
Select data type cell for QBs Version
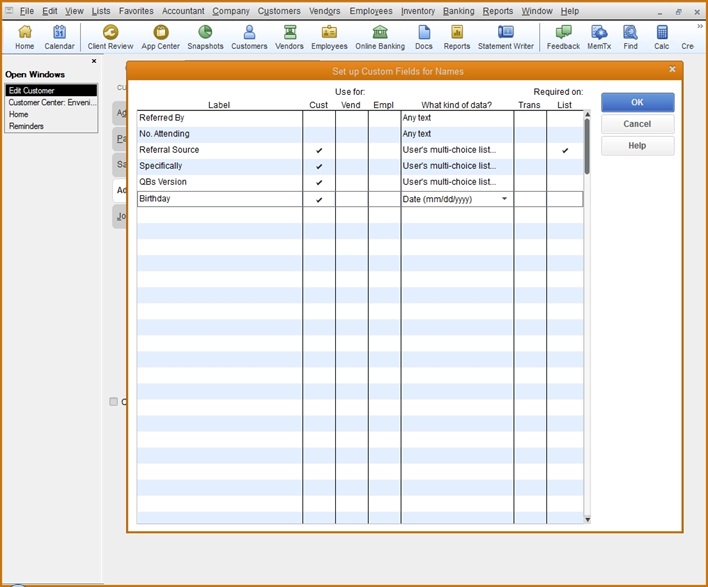[x=457, y=182]
